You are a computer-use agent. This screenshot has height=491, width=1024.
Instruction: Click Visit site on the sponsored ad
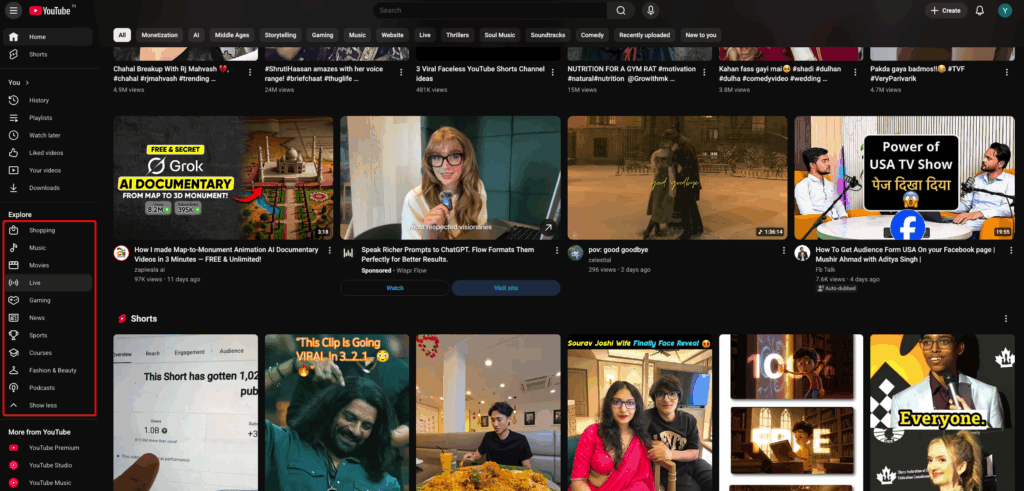point(506,288)
